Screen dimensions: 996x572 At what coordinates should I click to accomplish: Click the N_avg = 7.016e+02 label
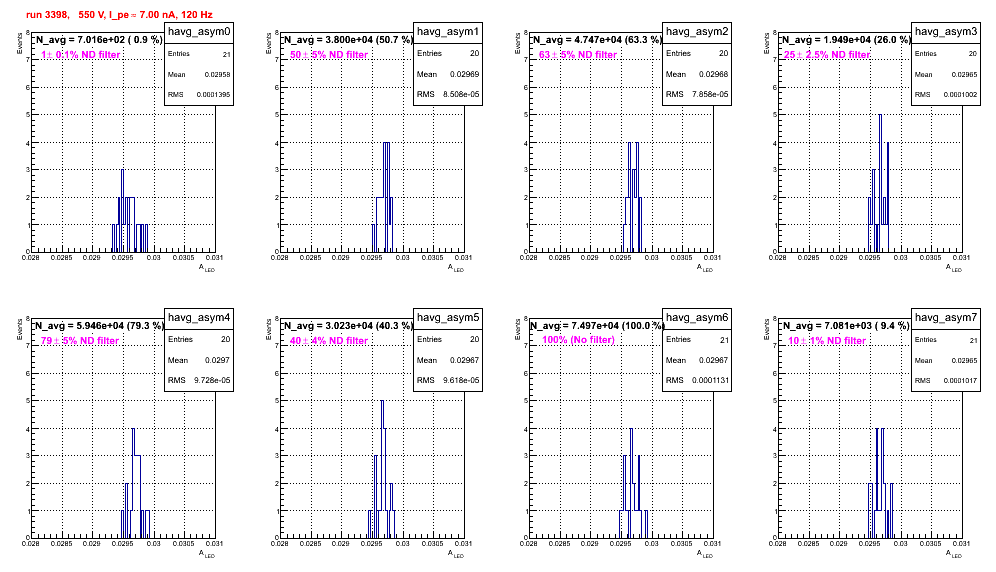[x=98, y=40]
